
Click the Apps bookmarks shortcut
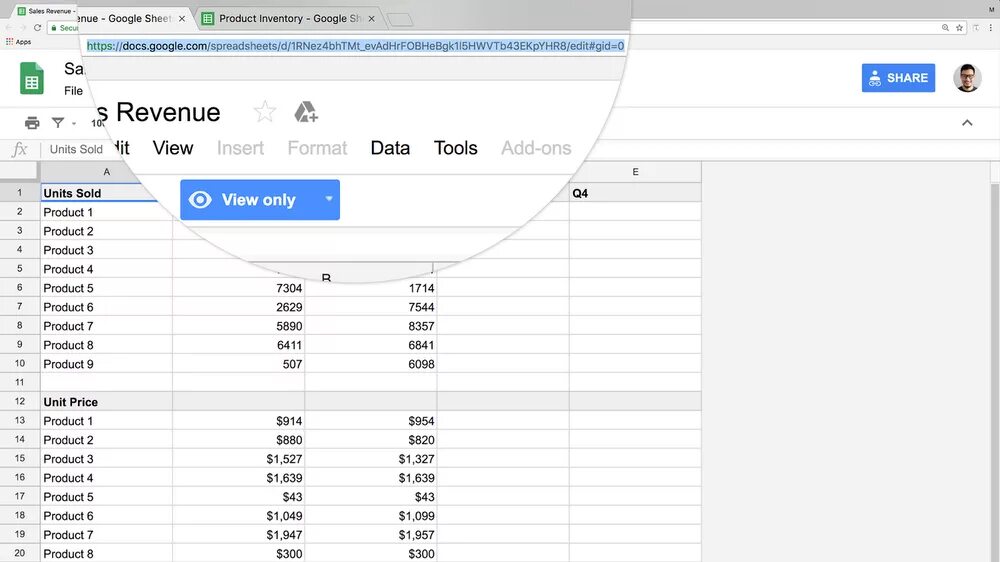click(18, 41)
